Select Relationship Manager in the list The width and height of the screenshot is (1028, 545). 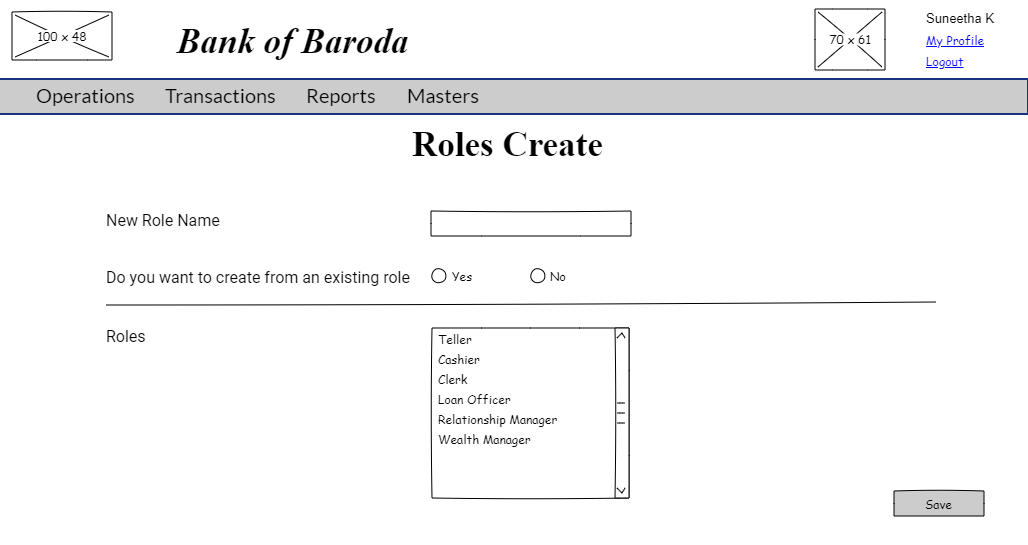[497, 420]
